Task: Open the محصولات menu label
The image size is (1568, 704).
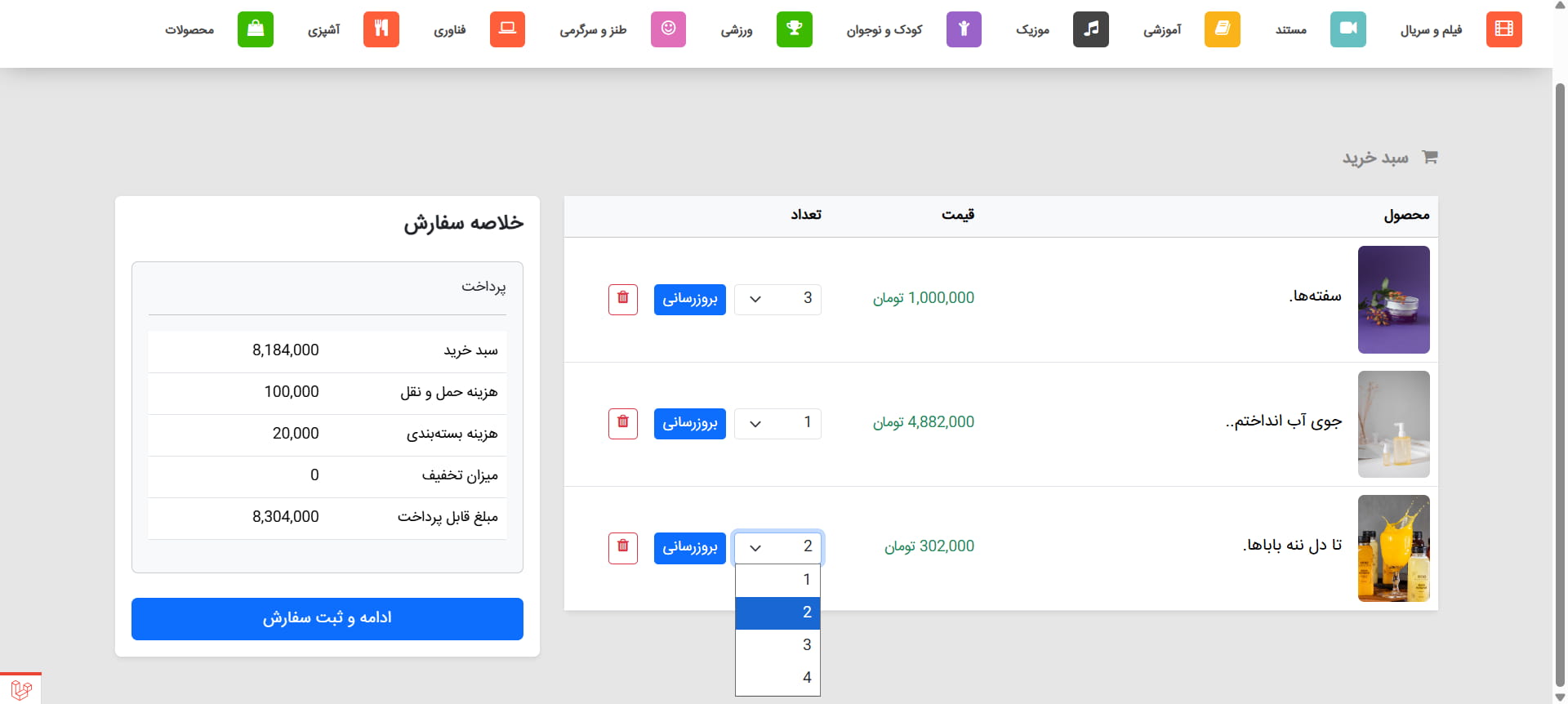Action: click(x=189, y=30)
